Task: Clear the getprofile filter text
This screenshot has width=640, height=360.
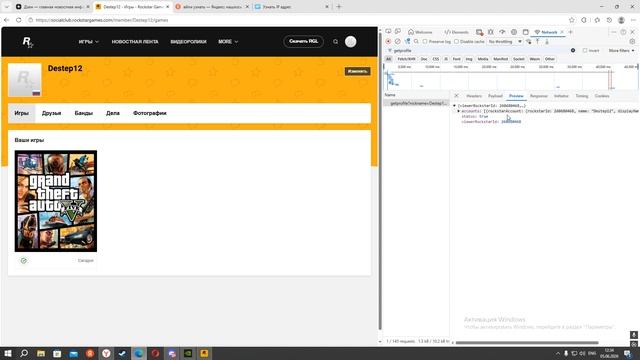Action: tap(573, 50)
